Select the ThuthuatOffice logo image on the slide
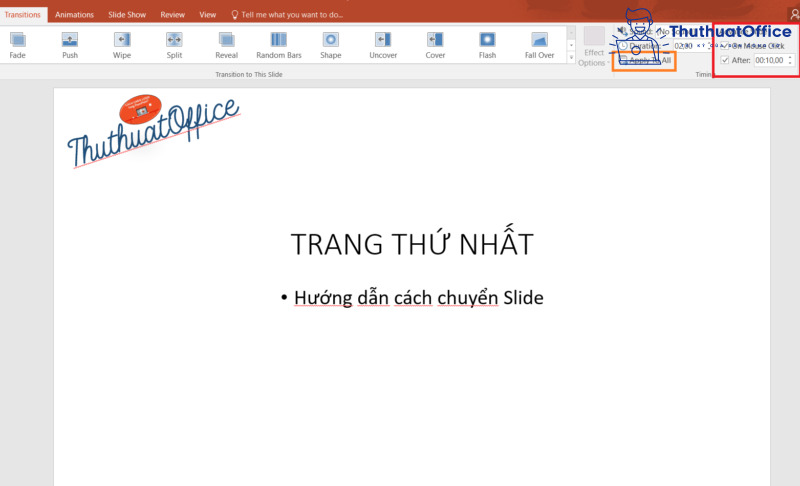Viewport: 800px width, 486px height. 153,131
